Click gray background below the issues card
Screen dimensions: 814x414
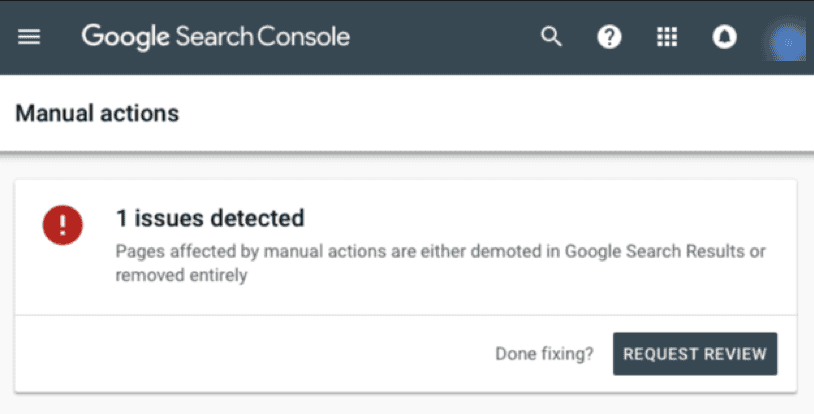pyautogui.click(x=400, y=404)
